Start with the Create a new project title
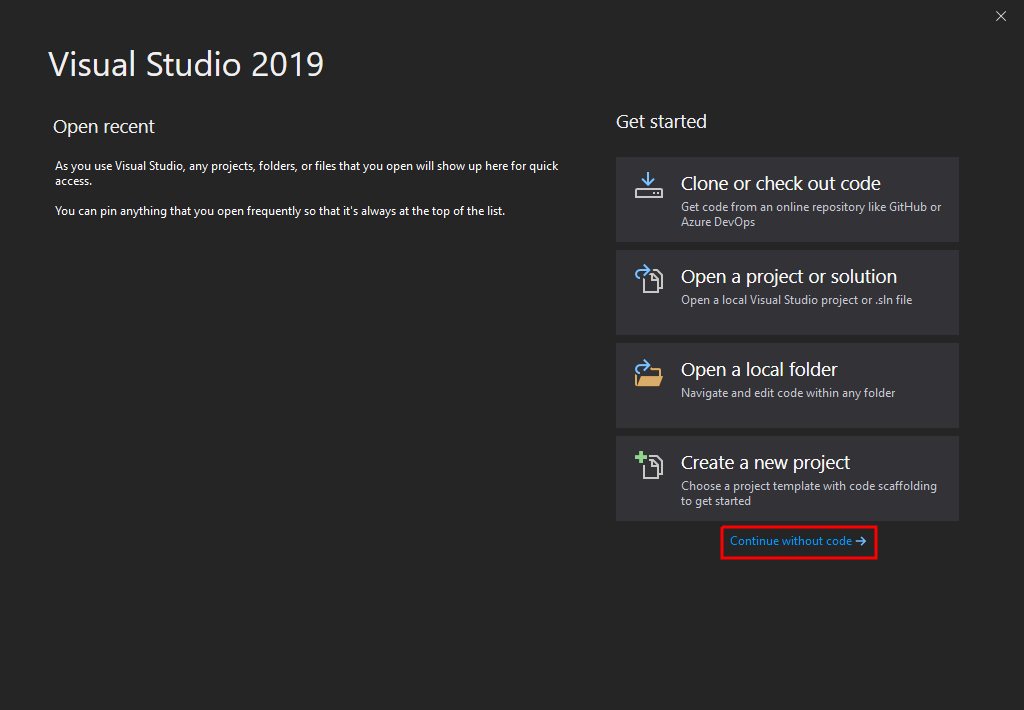 pos(765,463)
